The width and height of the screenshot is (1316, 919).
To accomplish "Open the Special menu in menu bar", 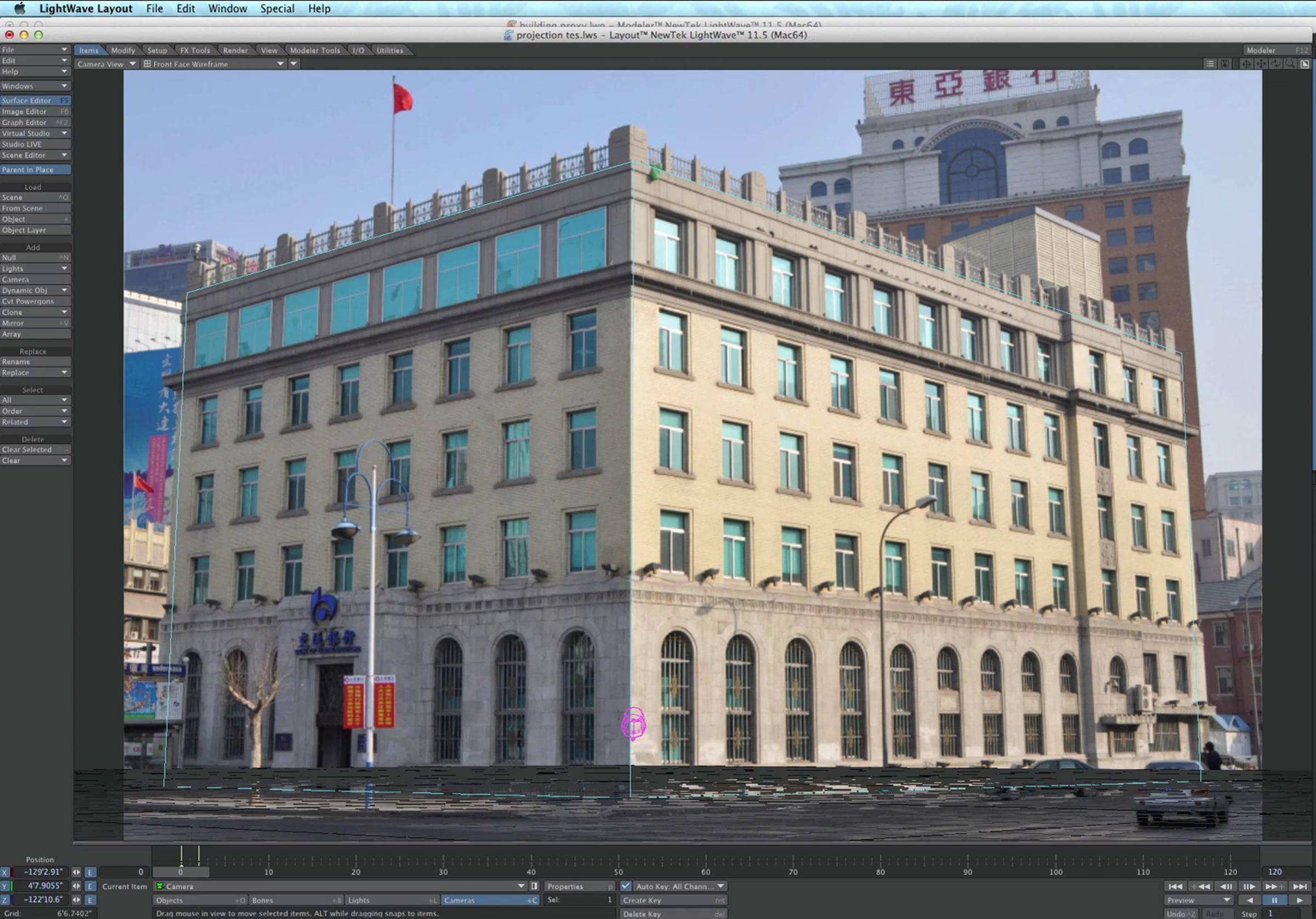I will pyautogui.click(x=277, y=9).
